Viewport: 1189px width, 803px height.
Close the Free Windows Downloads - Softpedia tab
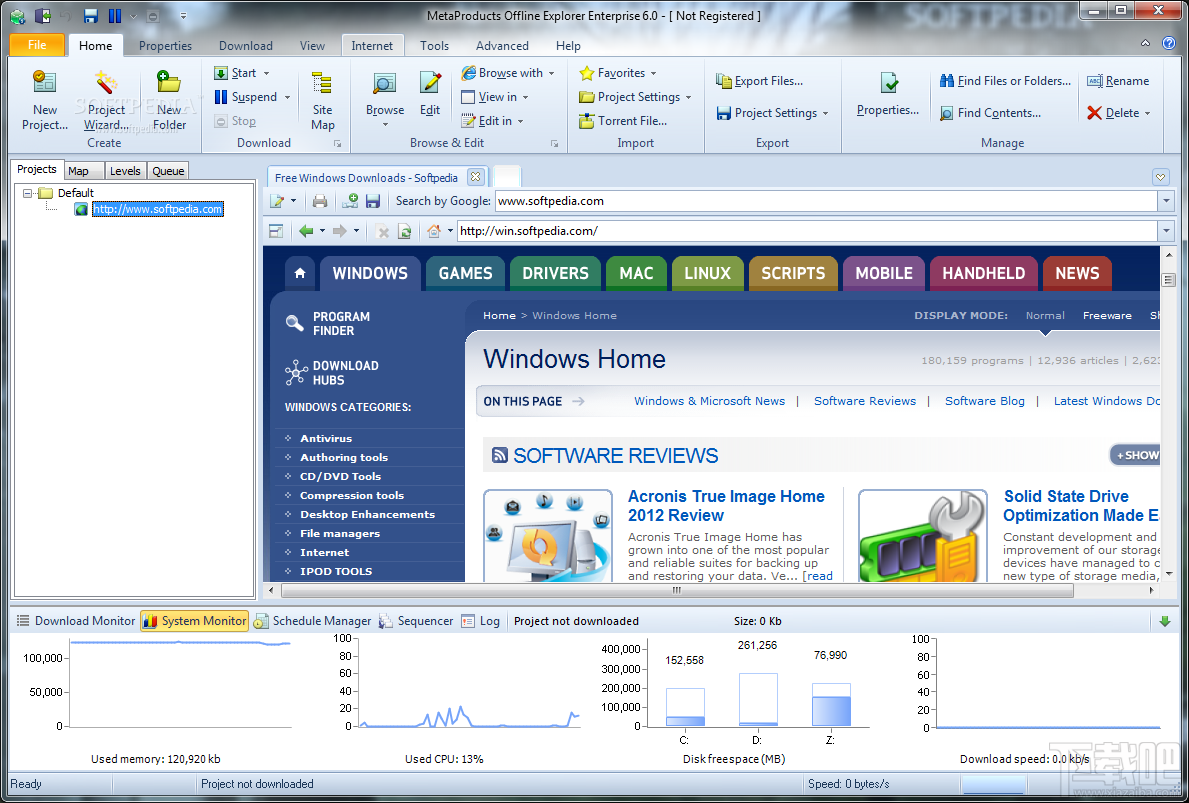(x=475, y=177)
